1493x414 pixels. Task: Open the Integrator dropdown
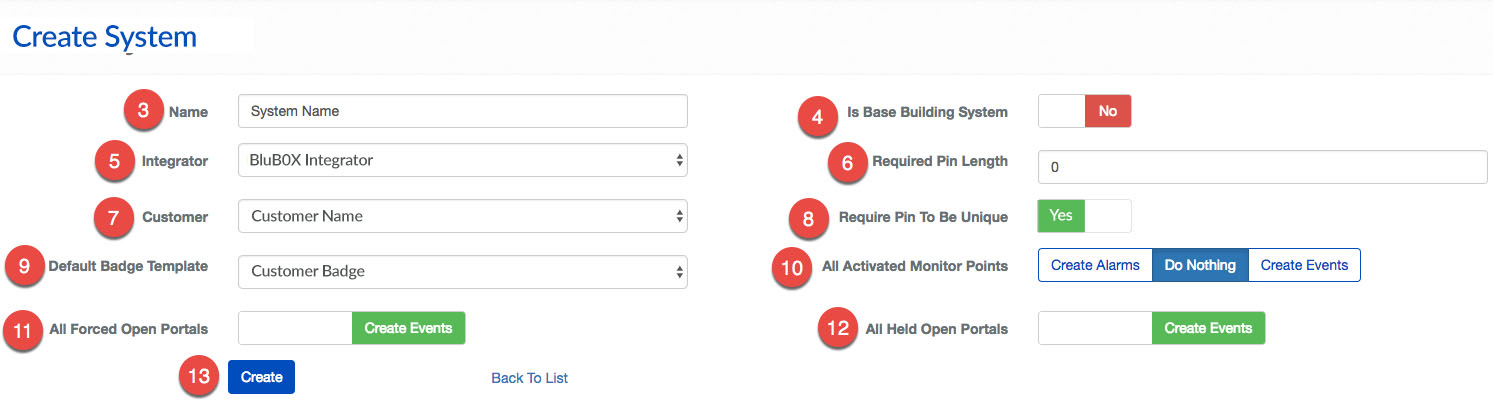coord(462,160)
